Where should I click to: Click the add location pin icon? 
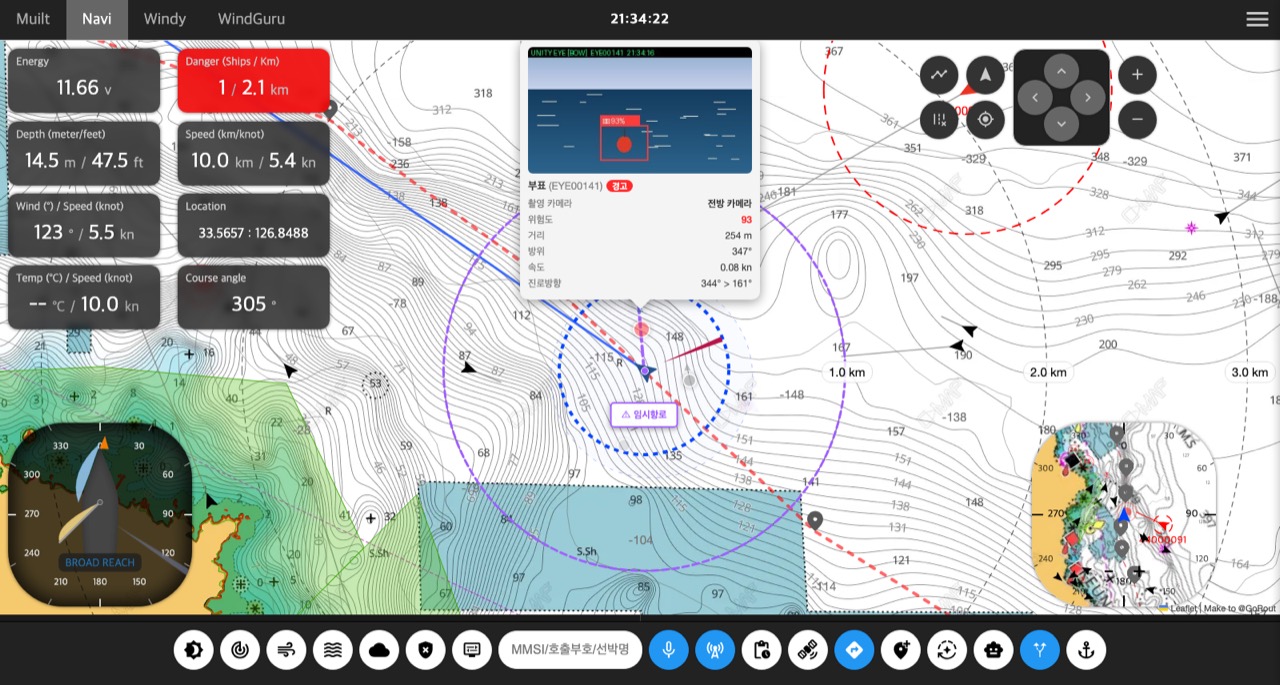point(901,650)
